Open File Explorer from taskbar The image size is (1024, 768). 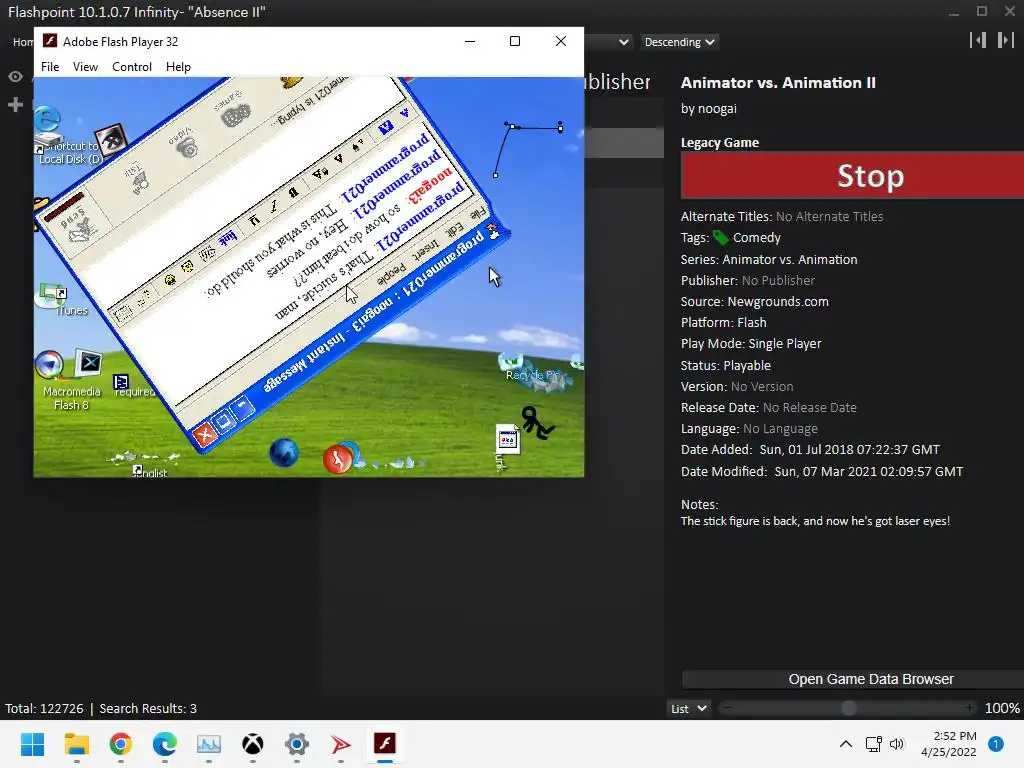point(76,744)
